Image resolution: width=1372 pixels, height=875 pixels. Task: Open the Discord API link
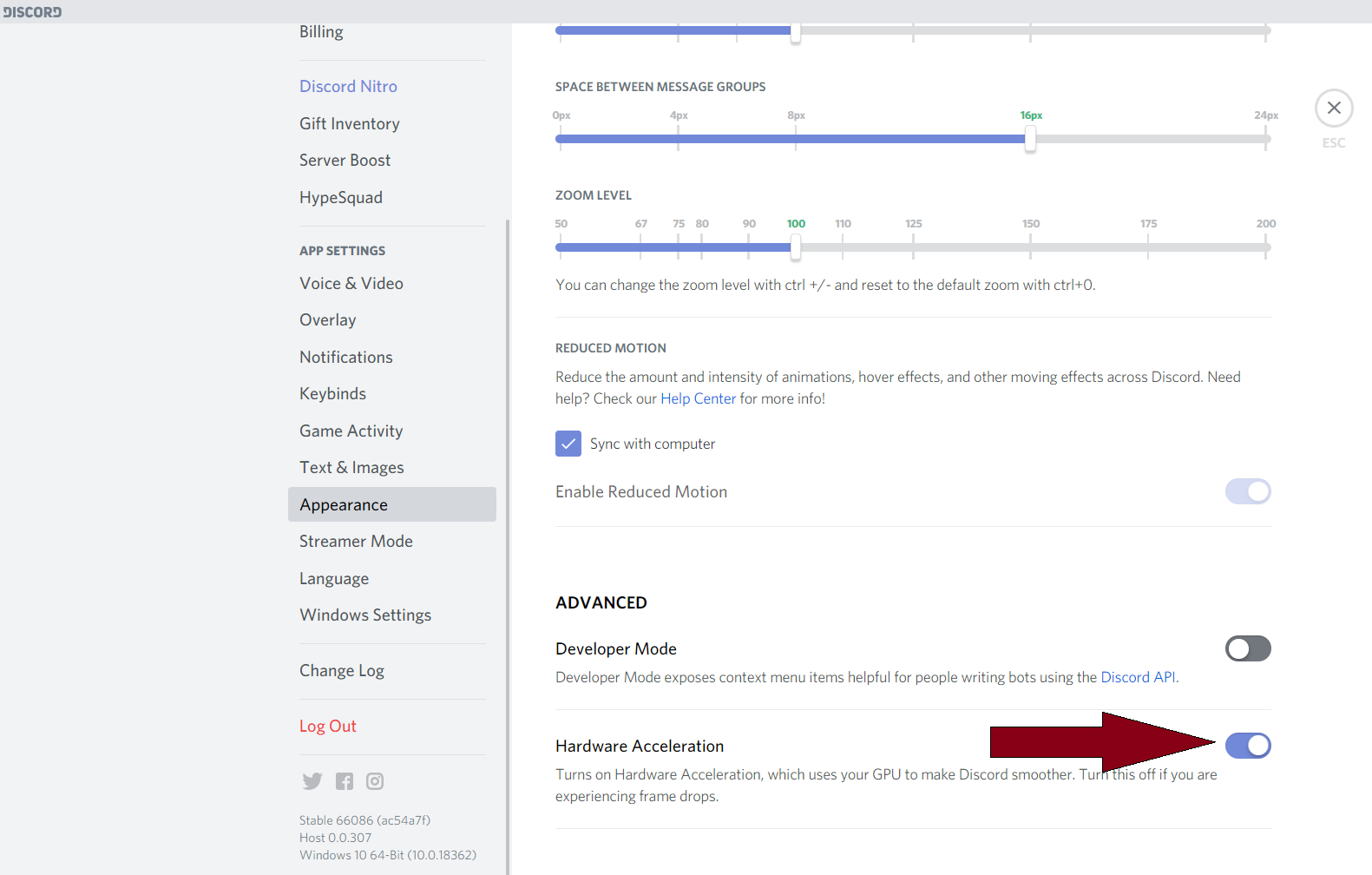1139,677
